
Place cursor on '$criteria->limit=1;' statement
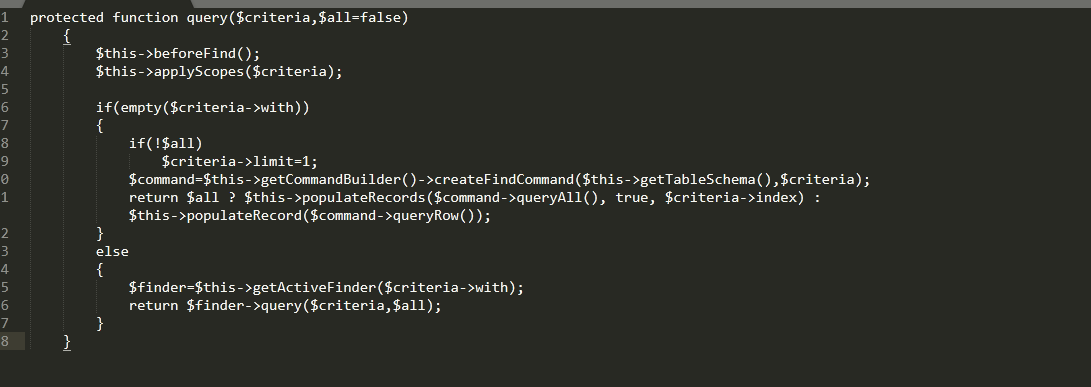[x=240, y=161]
